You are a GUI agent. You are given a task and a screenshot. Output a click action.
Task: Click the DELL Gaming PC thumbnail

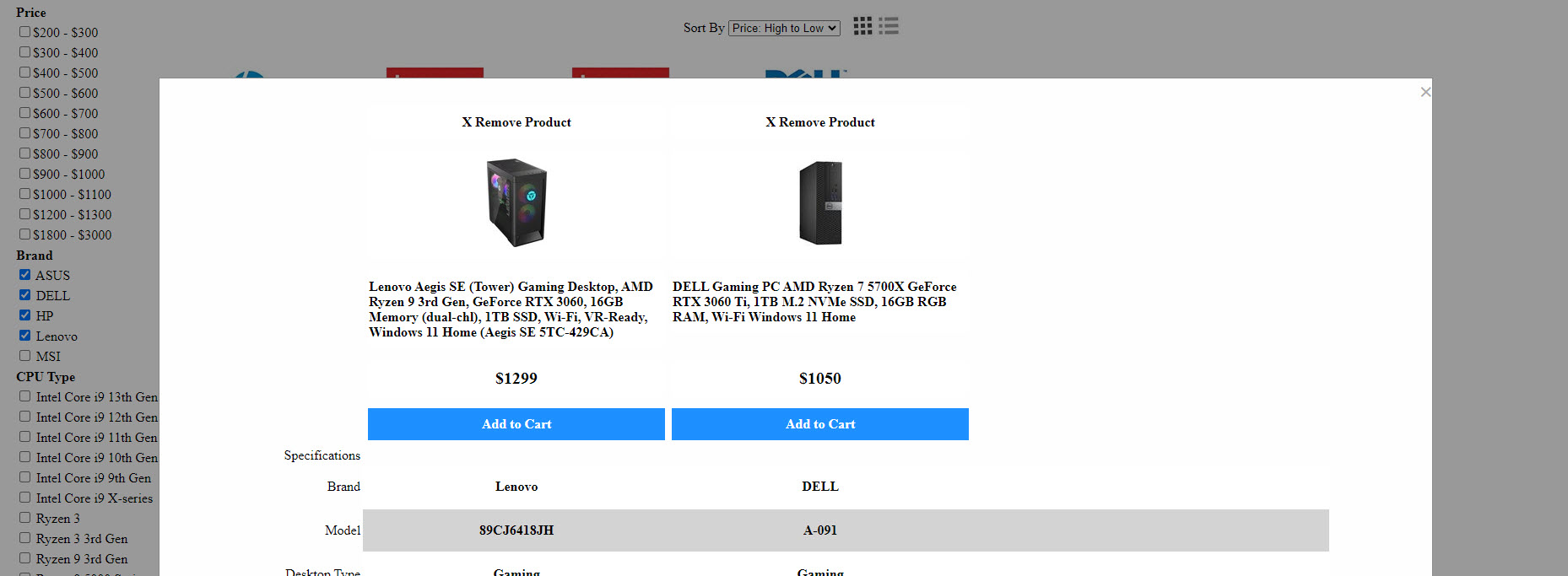tap(820, 202)
